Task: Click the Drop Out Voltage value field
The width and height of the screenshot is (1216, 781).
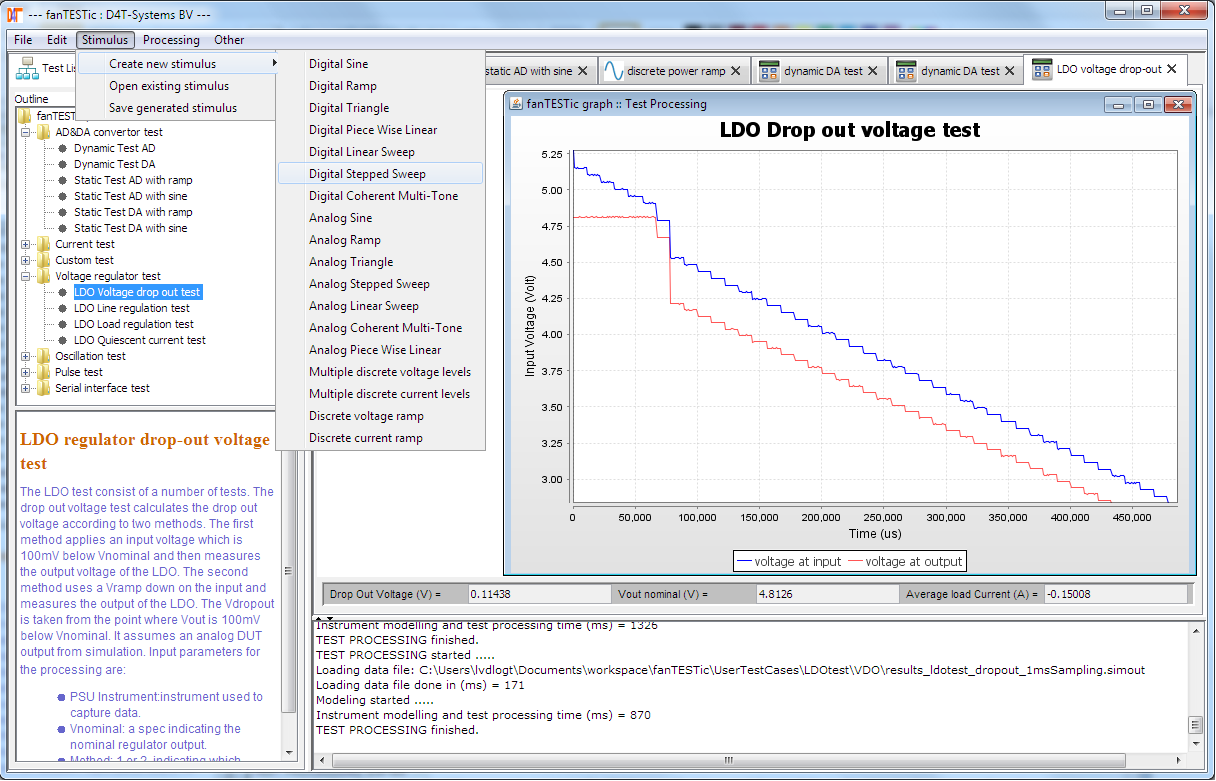Action: click(x=538, y=594)
